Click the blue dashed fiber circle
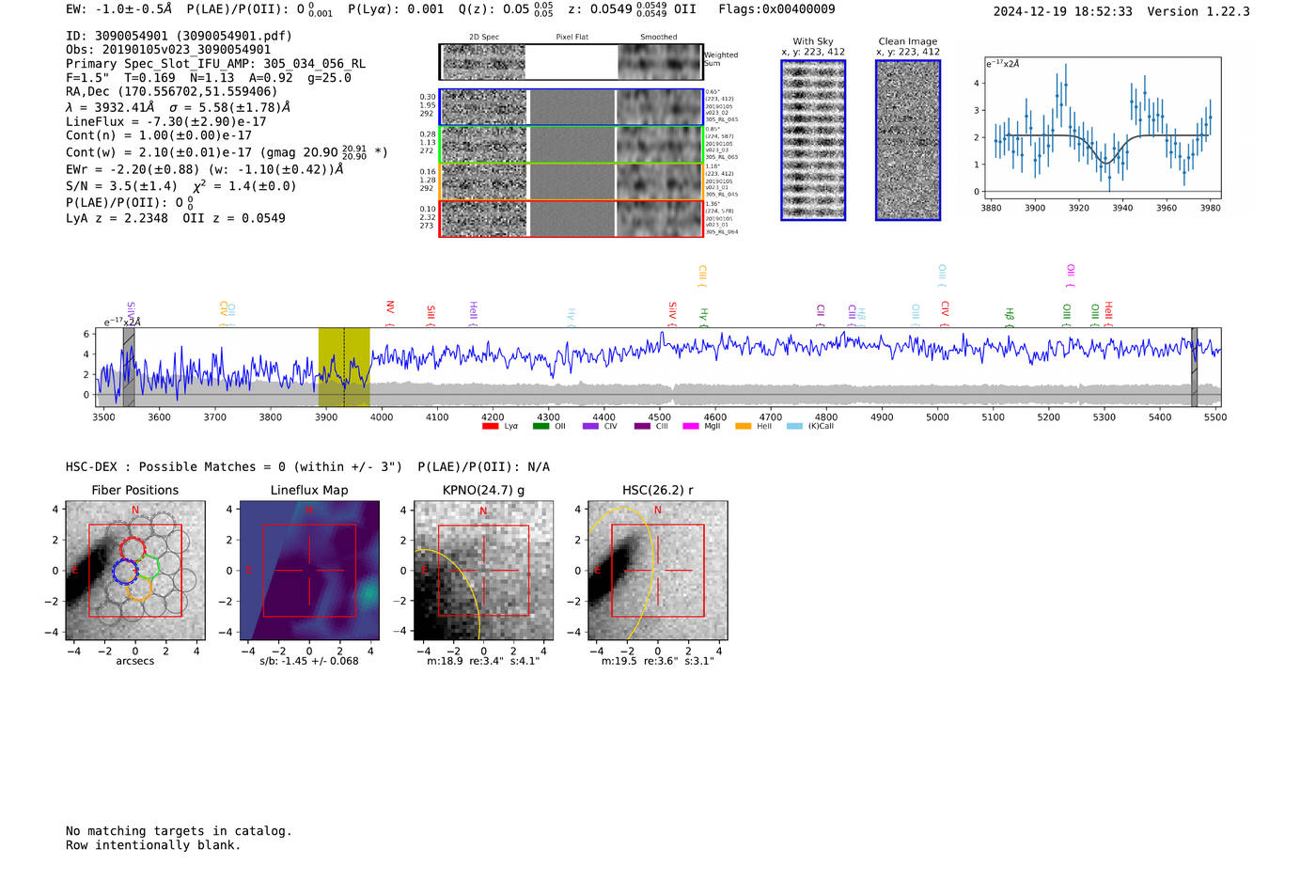The width and height of the screenshot is (1316, 896). point(124,571)
